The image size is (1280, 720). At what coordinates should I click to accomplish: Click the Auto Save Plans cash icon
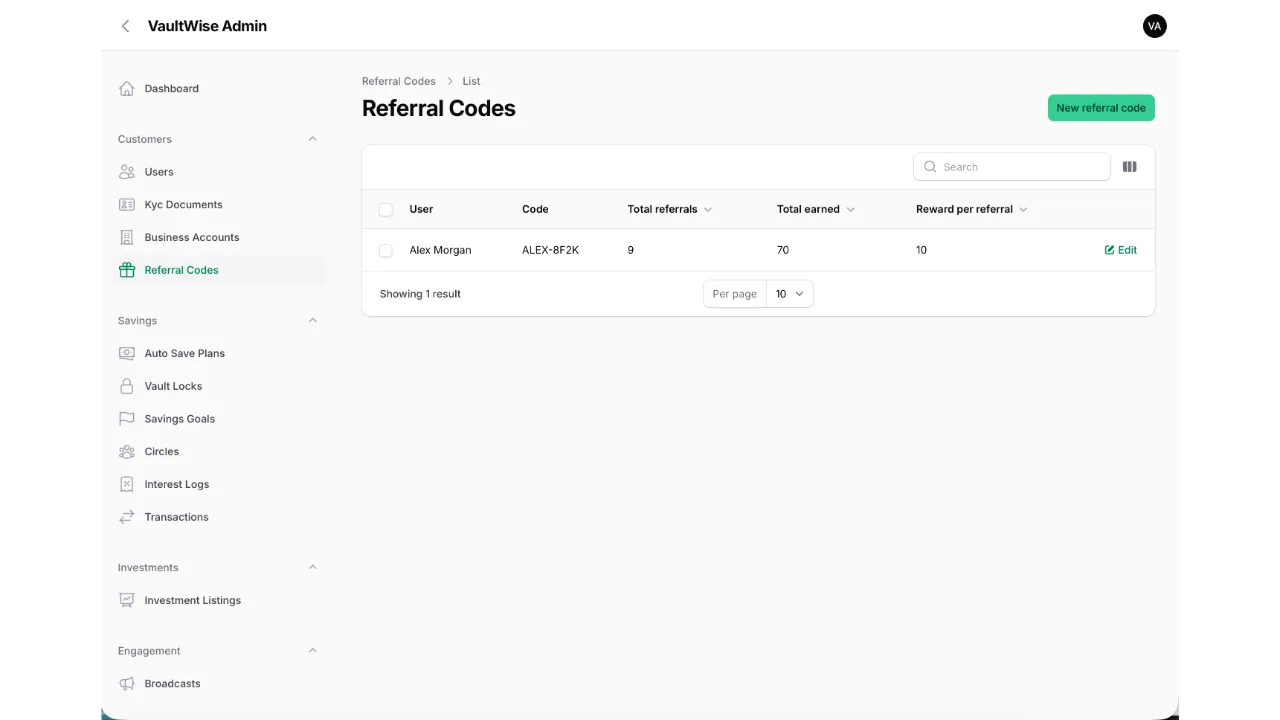(127, 353)
